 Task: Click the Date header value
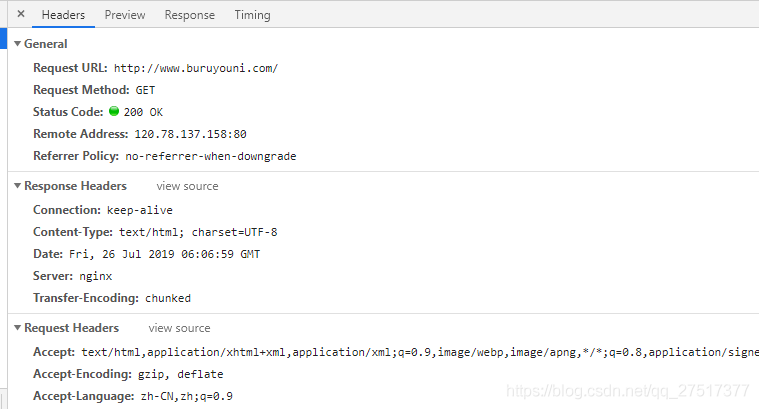pos(165,254)
